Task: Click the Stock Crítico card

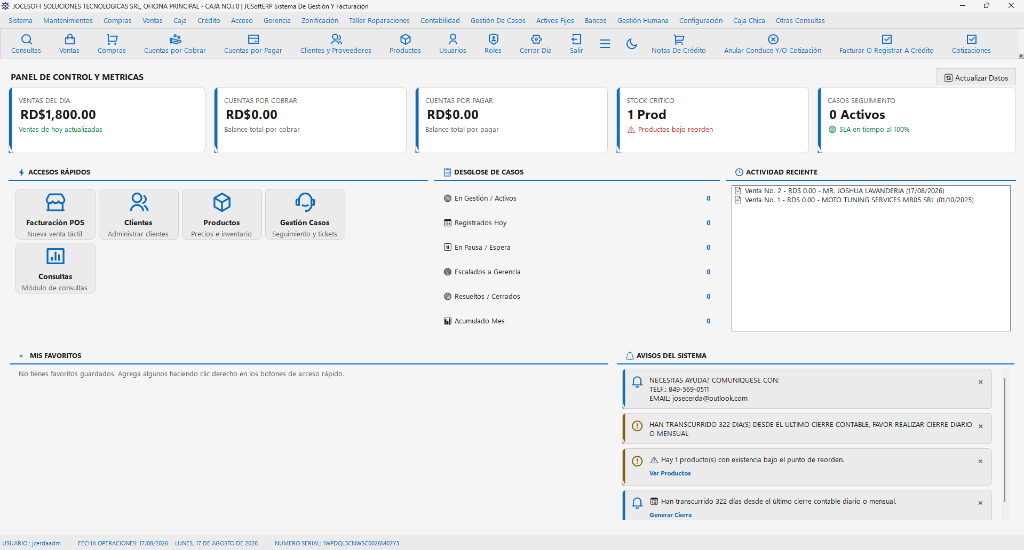Action: 713,120
